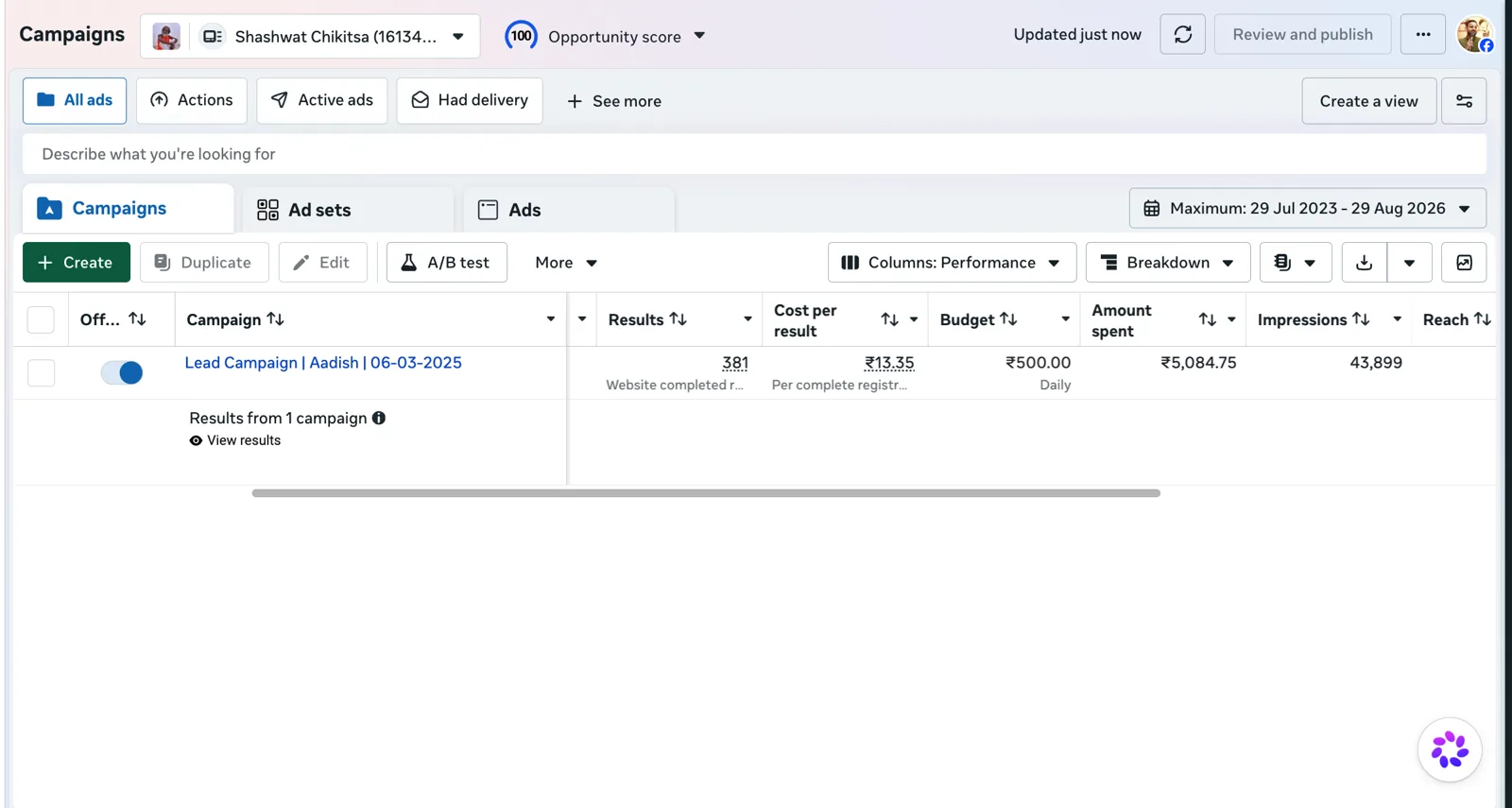Open the reports dropdown icon
Viewport: 1512px width, 808px height.
click(1295, 263)
